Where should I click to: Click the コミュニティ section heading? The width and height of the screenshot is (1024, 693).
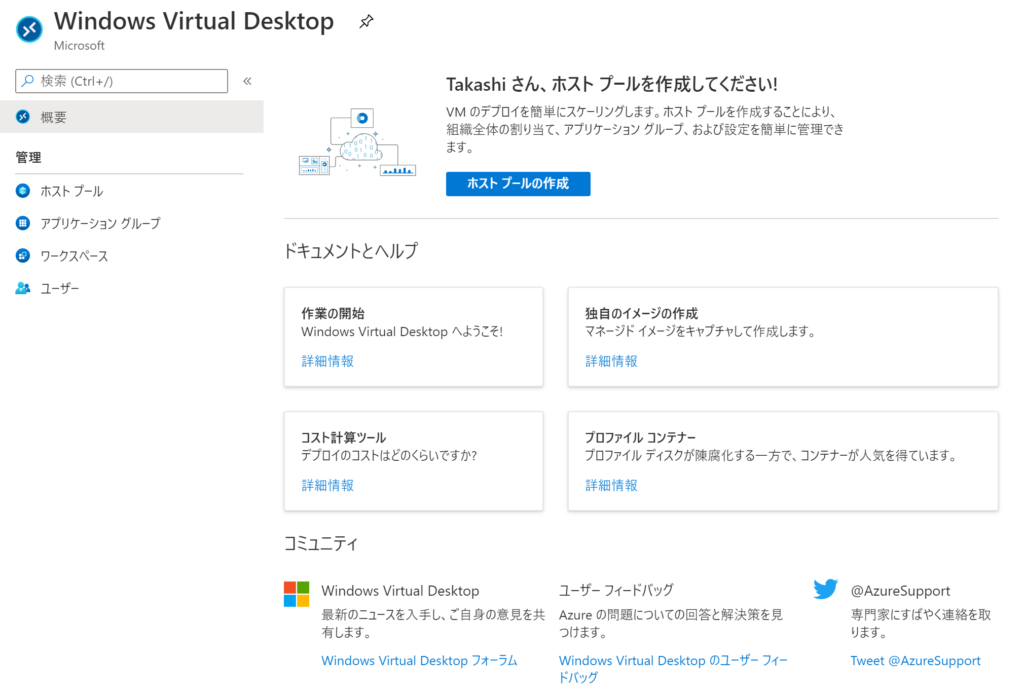click(x=321, y=543)
